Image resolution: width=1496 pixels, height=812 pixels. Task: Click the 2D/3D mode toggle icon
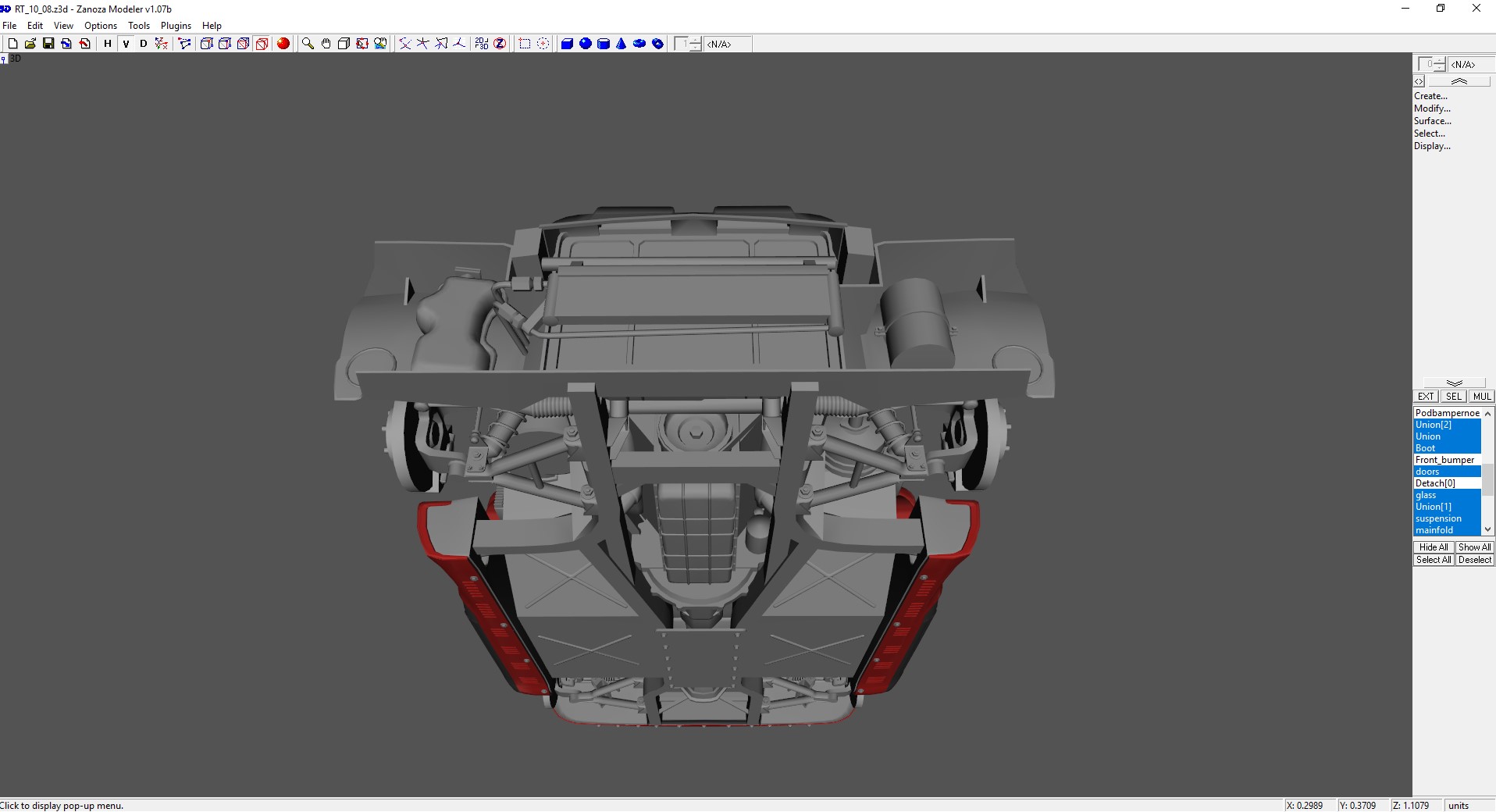click(481, 44)
